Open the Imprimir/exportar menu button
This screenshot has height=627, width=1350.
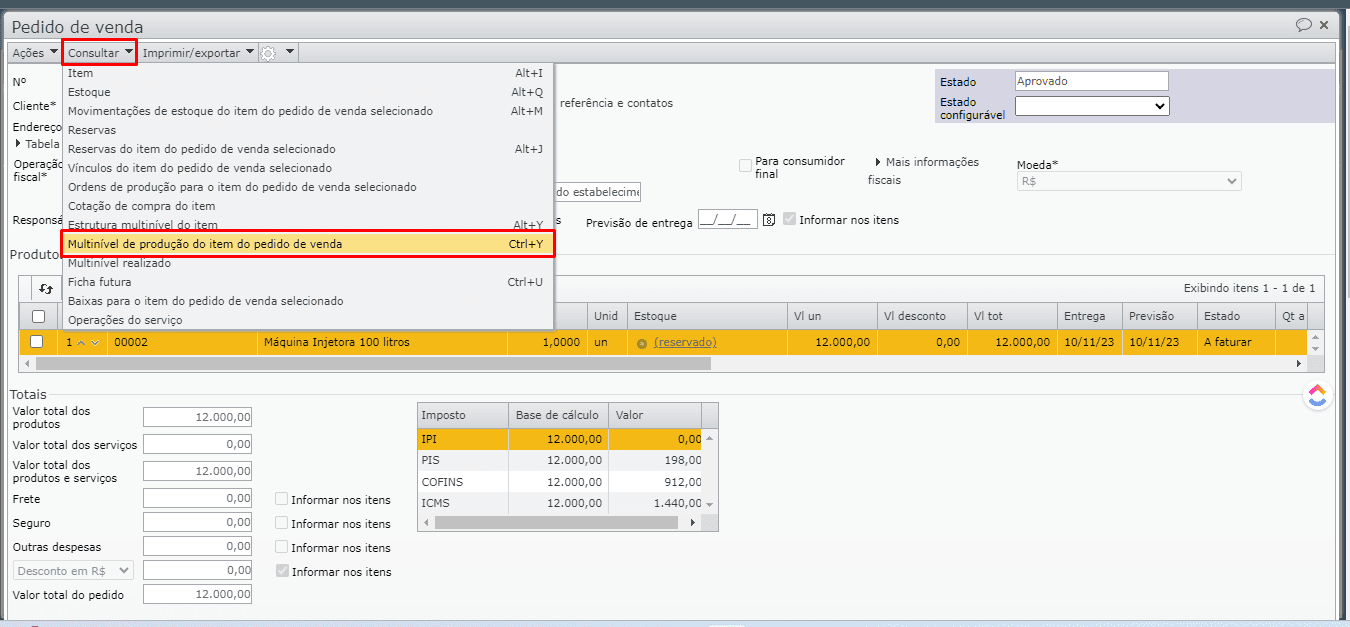click(x=198, y=52)
